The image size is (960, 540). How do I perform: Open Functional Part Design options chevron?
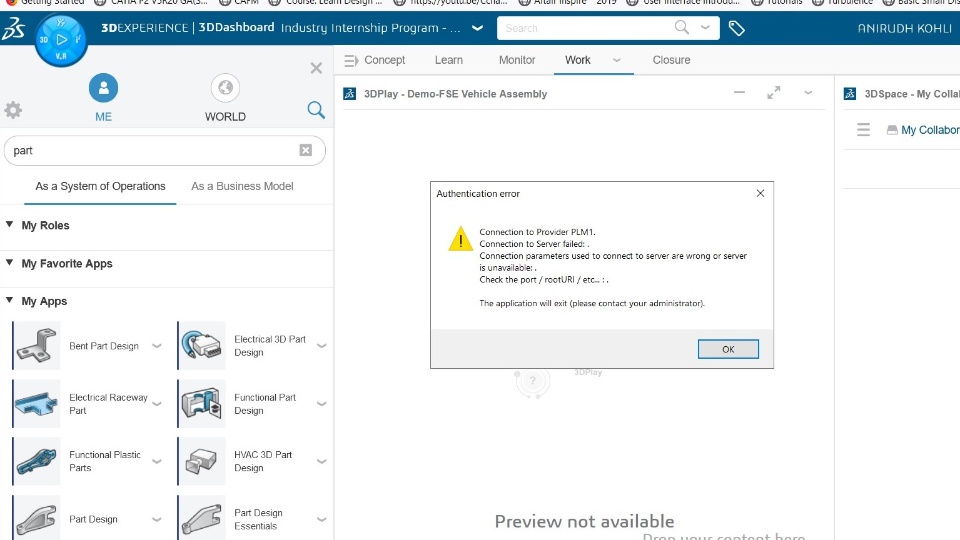[321, 403]
